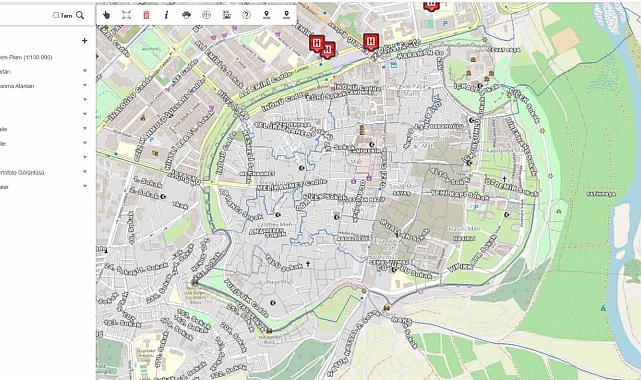Screen dimensions: 641x380
Task: Toggle the Tam checkbox
Action: 56,15
